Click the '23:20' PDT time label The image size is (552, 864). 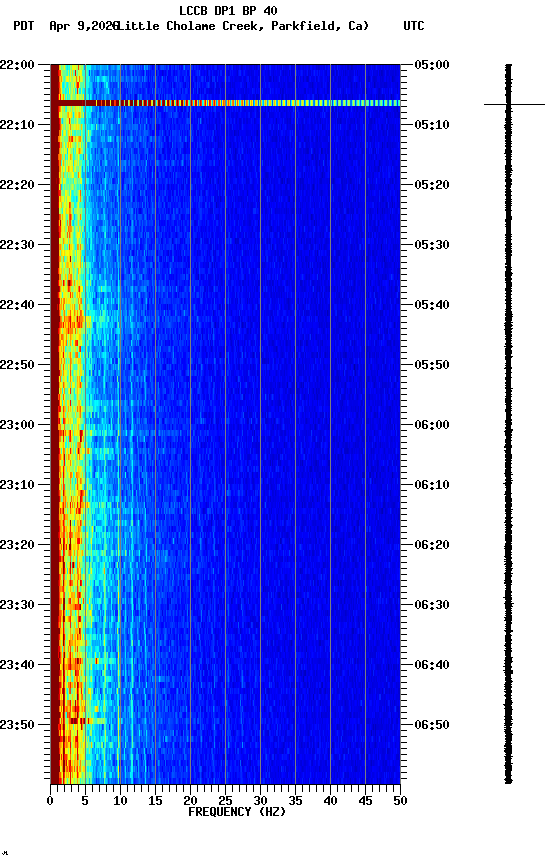17,546
